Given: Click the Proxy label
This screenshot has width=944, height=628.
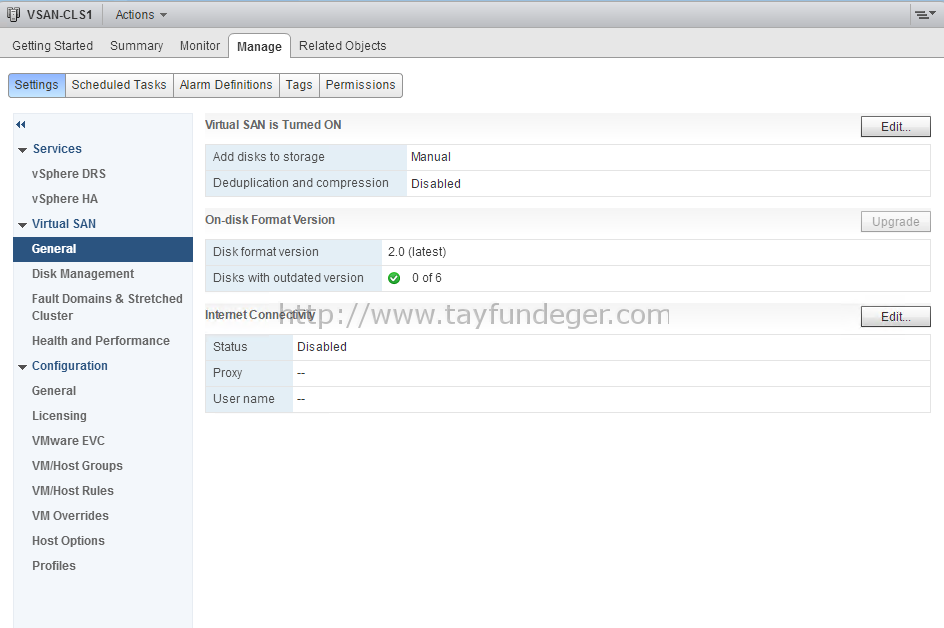Looking at the screenshot, I should 228,373.
